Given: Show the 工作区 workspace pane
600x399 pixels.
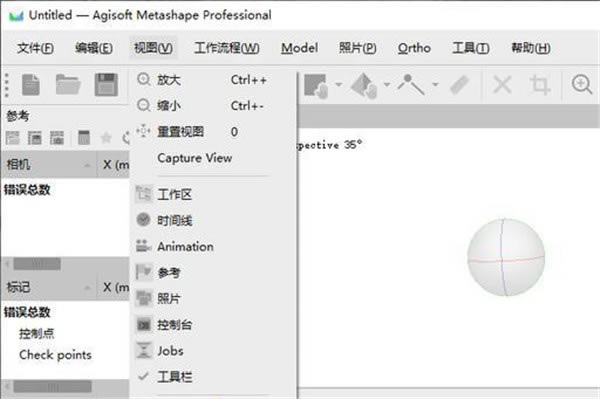Looking at the screenshot, I should pos(213,195).
